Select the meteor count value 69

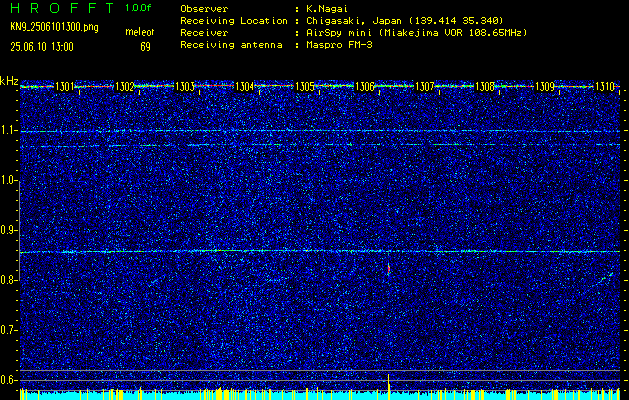[x=145, y=47]
